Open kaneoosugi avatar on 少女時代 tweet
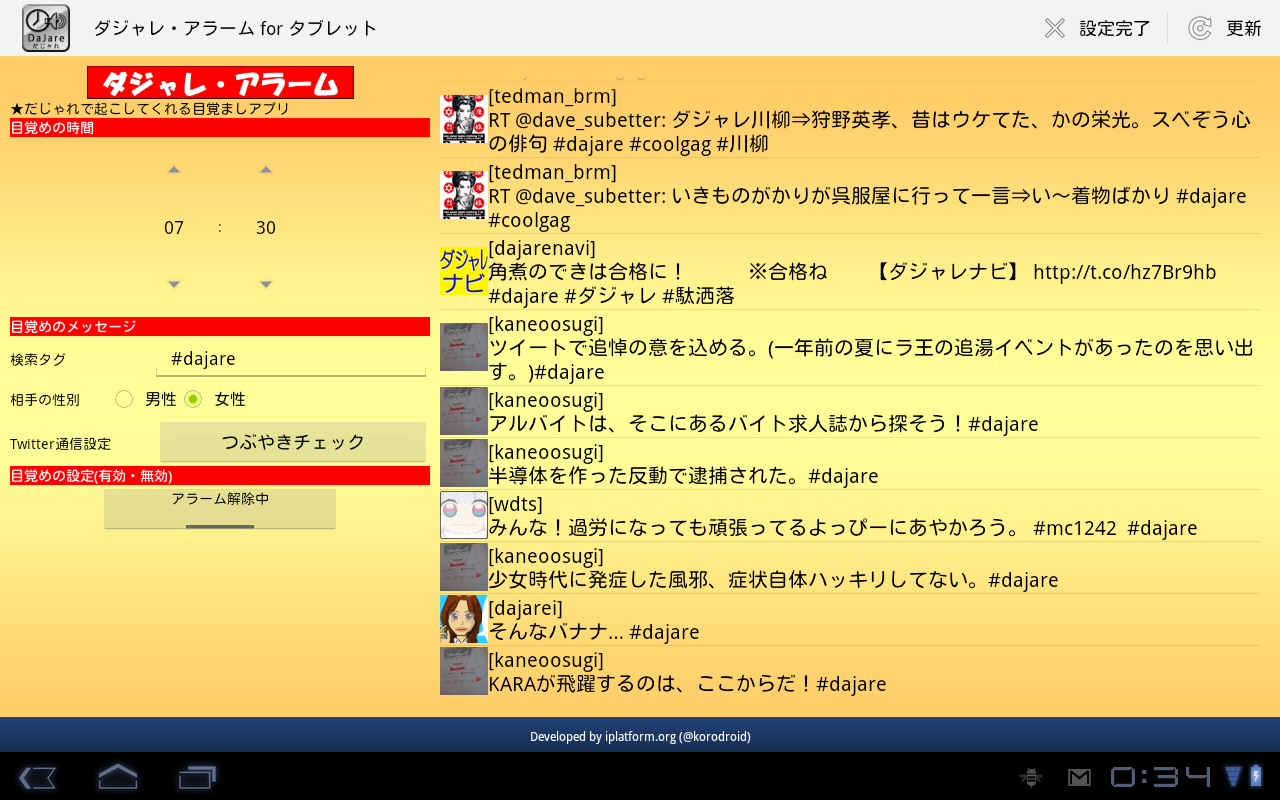This screenshot has height=800, width=1280. tap(463, 567)
